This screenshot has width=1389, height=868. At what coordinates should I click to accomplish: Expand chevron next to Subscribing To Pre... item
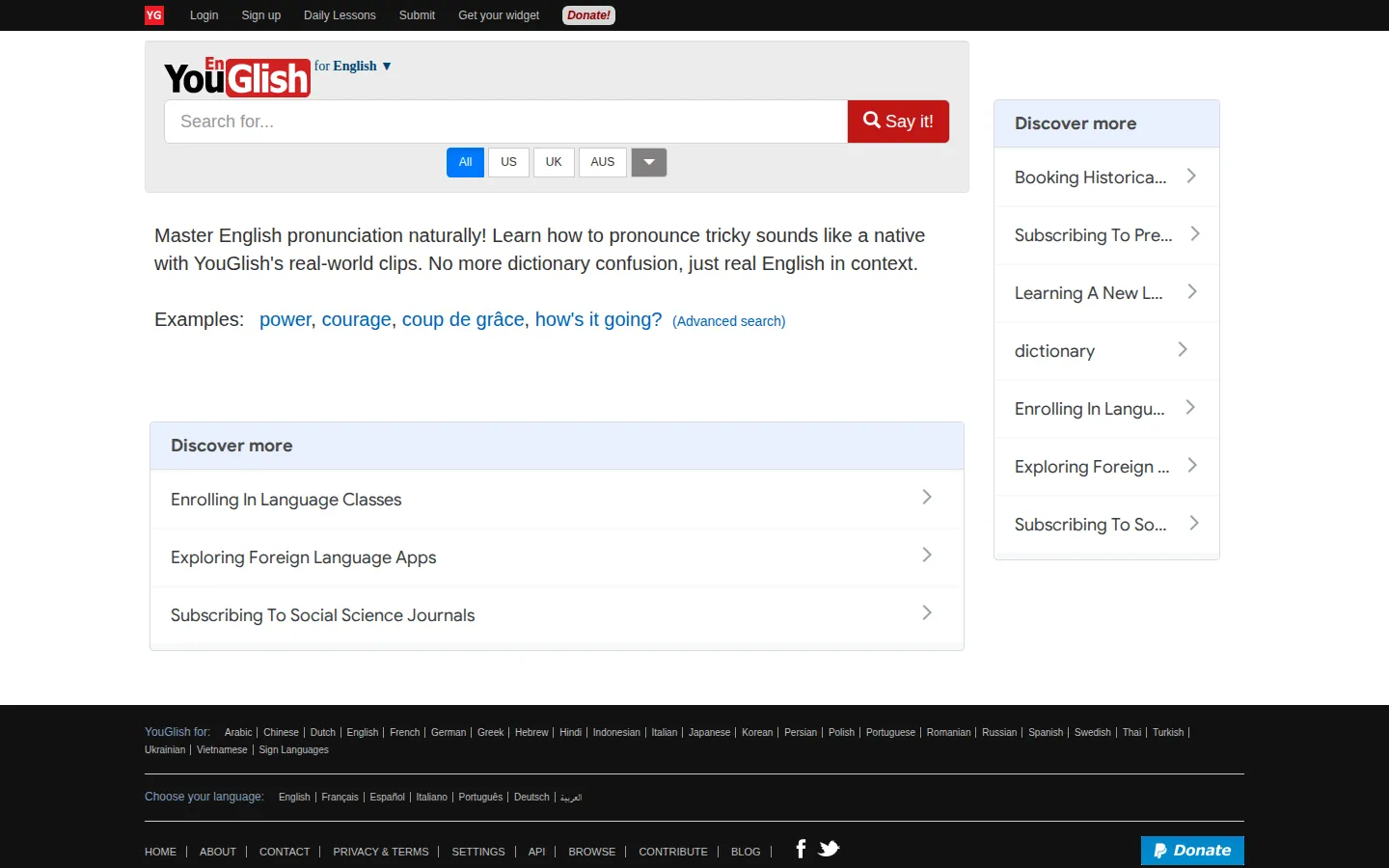pyautogui.click(x=1195, y=233)
